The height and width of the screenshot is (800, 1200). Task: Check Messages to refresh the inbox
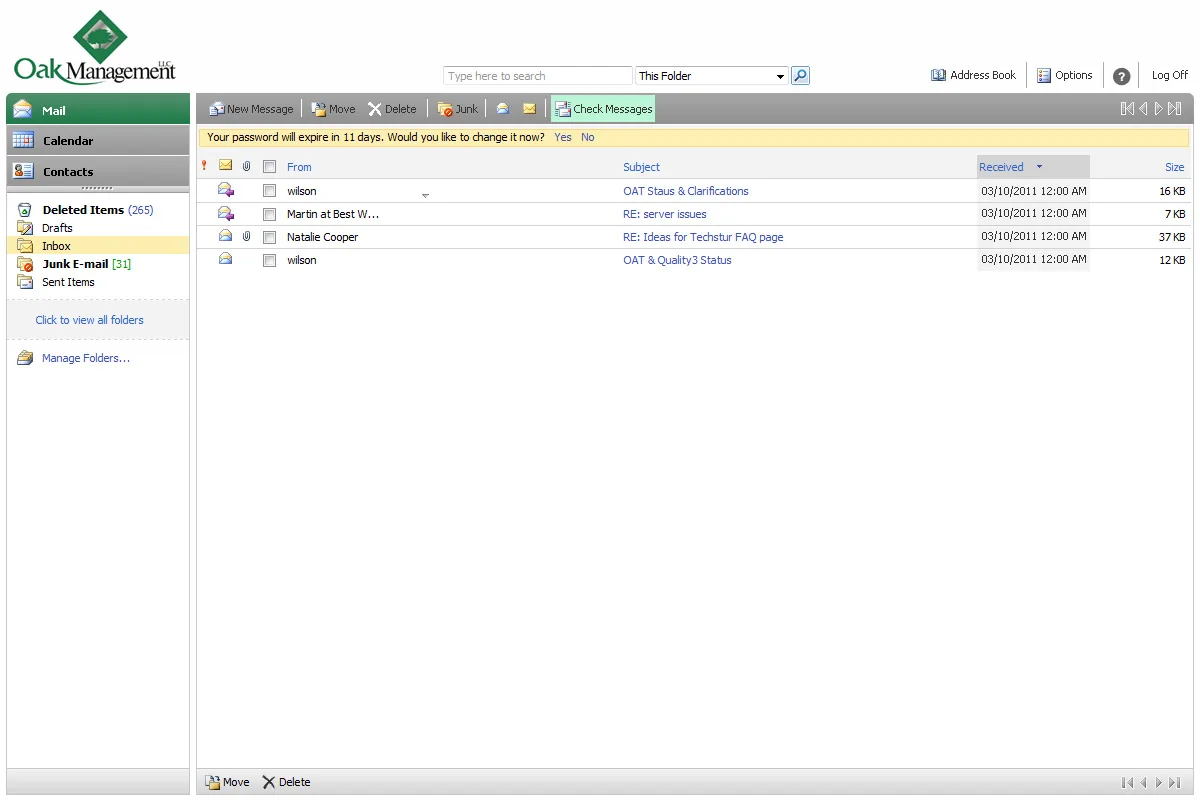coord(603,109)
